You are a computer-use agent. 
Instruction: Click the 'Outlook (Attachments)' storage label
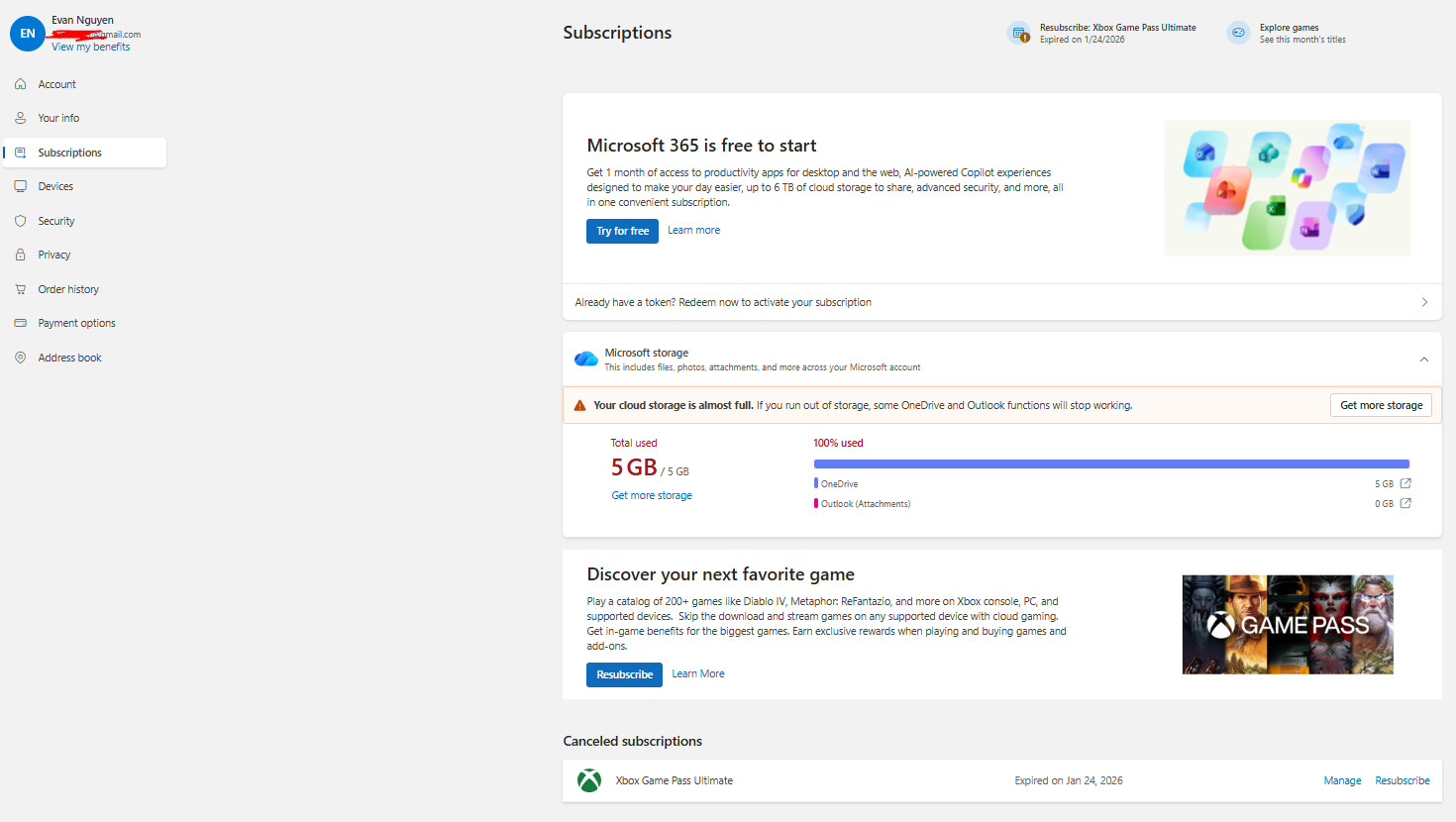coord(866,504)
